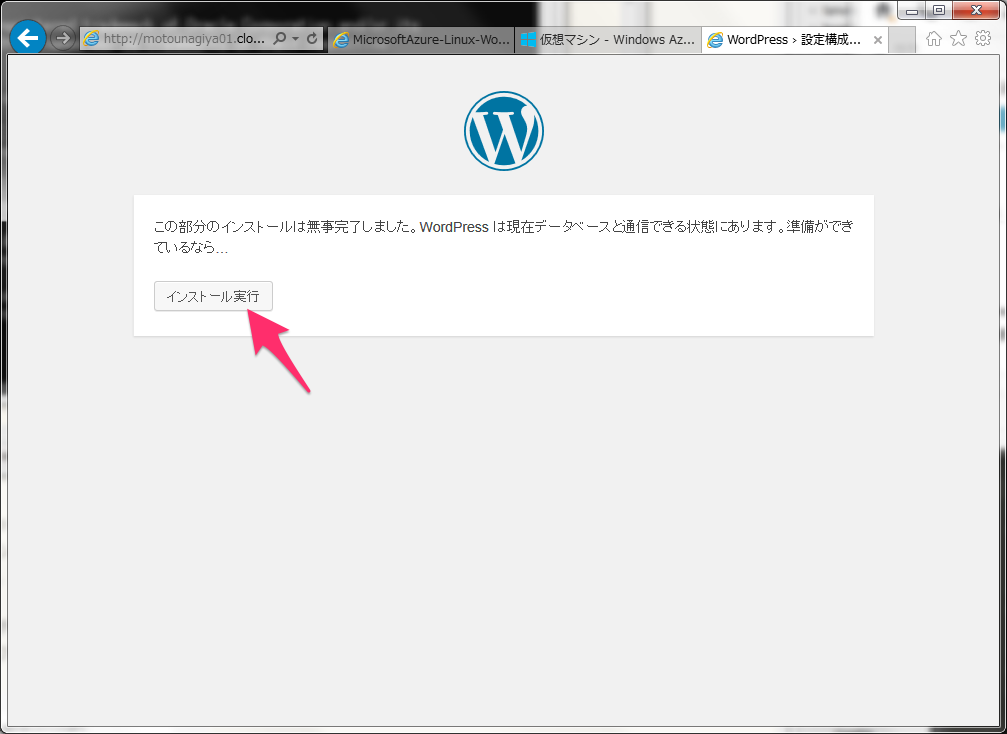The image size is (1007, 734).
Task: Click the インストール実行 button
Action: click(213, 296)
